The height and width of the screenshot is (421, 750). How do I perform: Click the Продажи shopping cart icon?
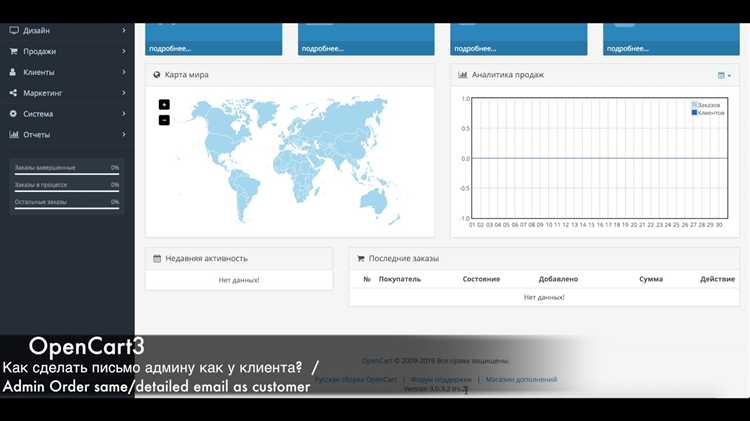[13, 51]
